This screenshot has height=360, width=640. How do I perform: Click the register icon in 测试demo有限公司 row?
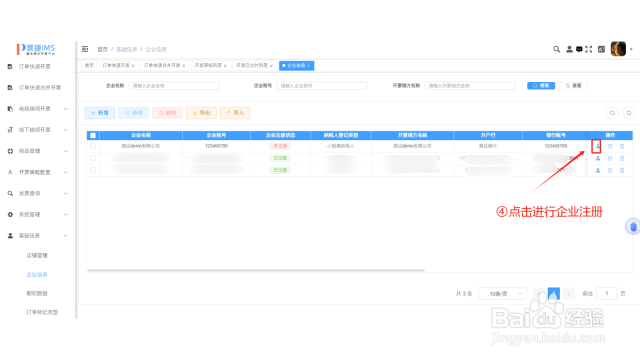click(x=598, y=146)
